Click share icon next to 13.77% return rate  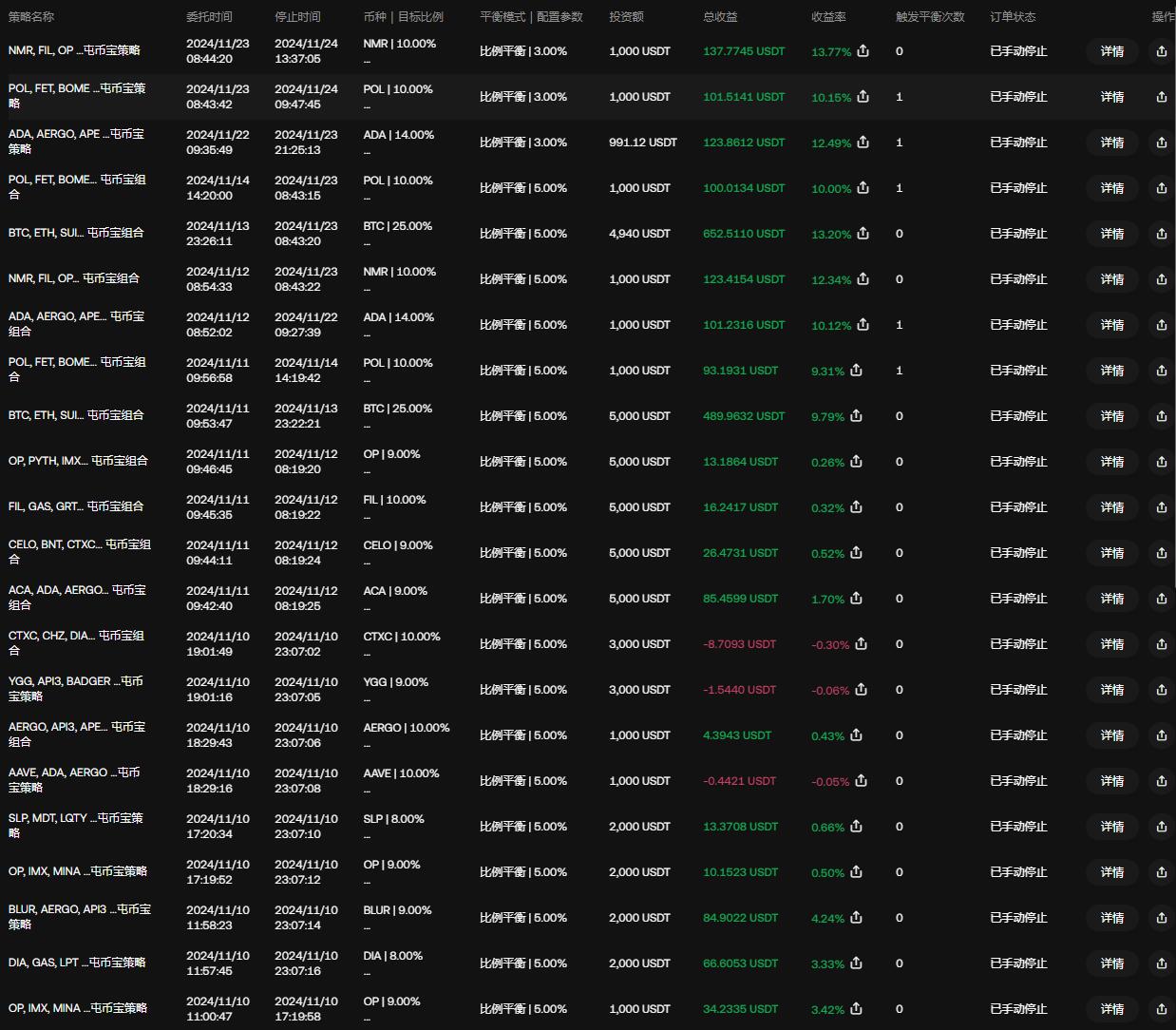tap(863, 50)
